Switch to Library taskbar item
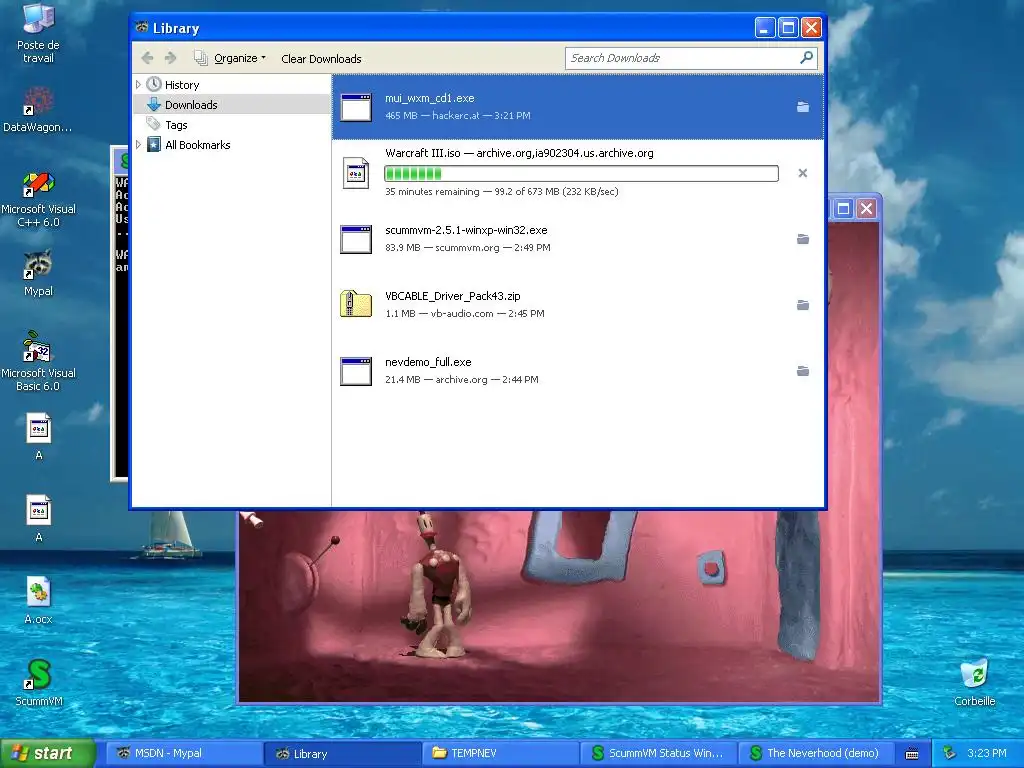Screen dimensions: 1024x768 [342, 753]
